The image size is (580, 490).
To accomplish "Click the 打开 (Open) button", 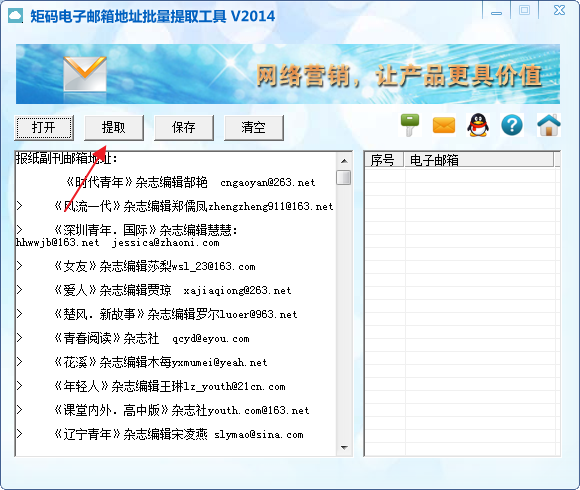I will click(44, 128).
